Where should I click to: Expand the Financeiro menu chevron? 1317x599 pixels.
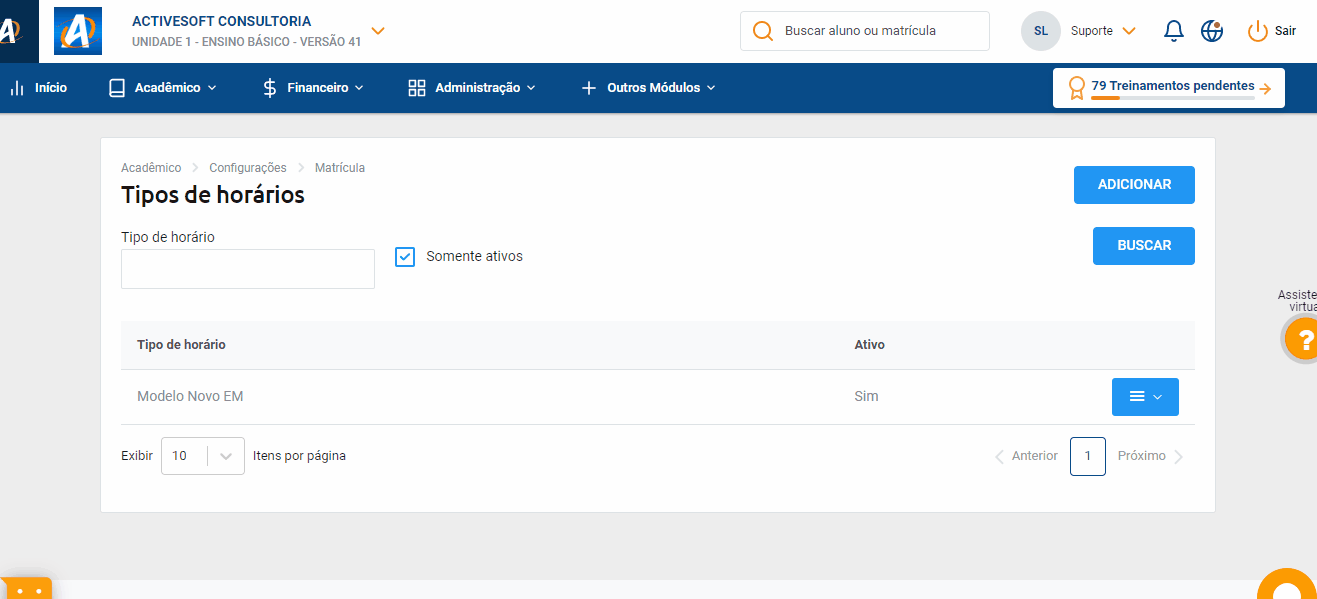[x=359, y=88]
